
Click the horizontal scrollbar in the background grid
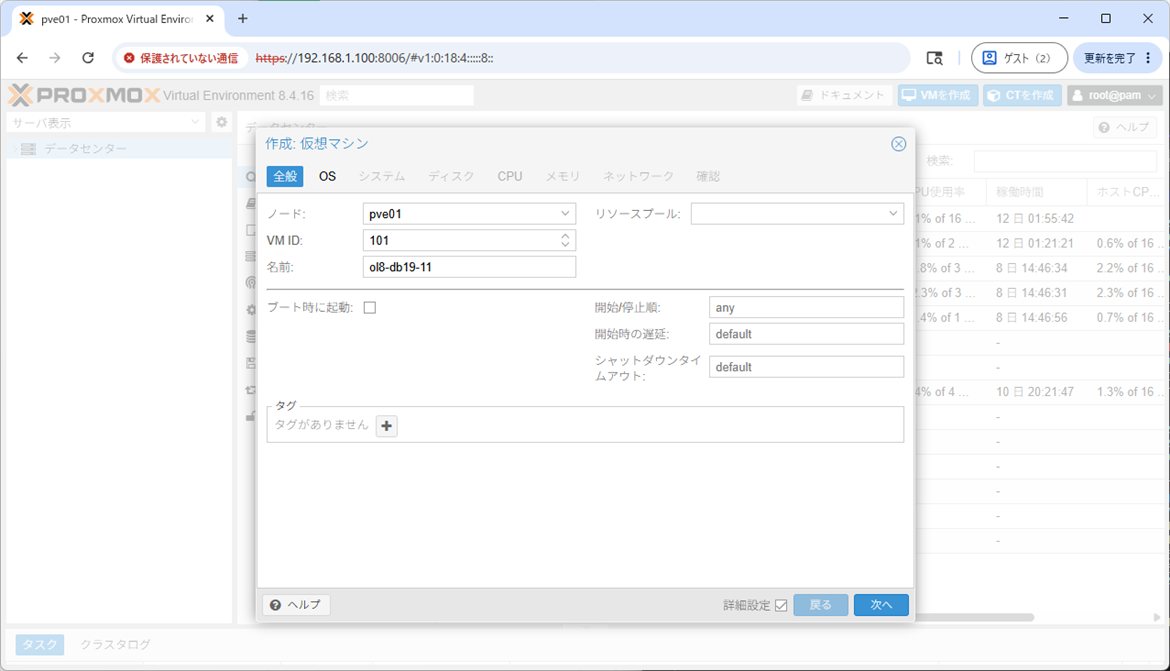pyautogui.click(x=974, y=617)
